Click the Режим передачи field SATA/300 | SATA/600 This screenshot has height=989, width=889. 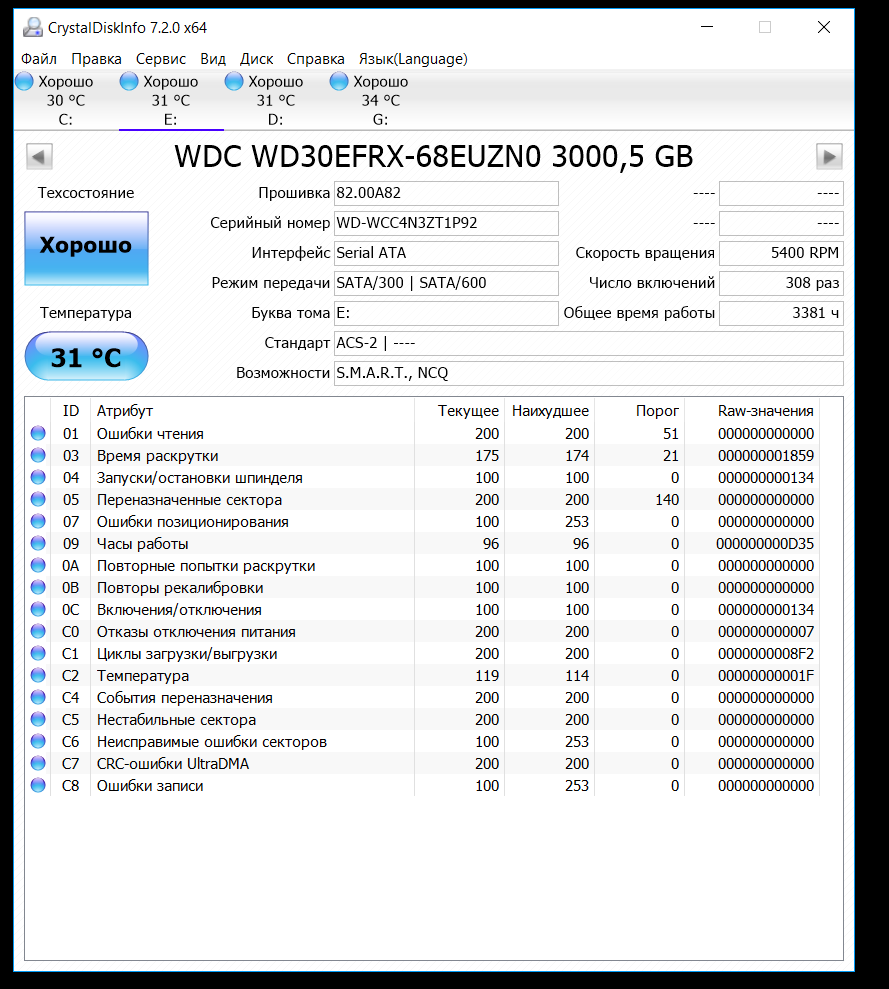pyautogui.click(x=446, y=283)
